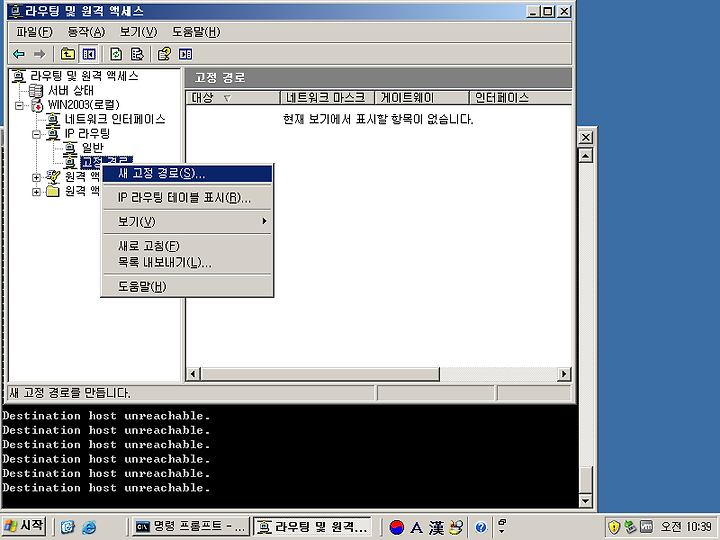Click the action pane toggle icon
The width and height of the screenshot is (720, 540).
tap(186, 54)
